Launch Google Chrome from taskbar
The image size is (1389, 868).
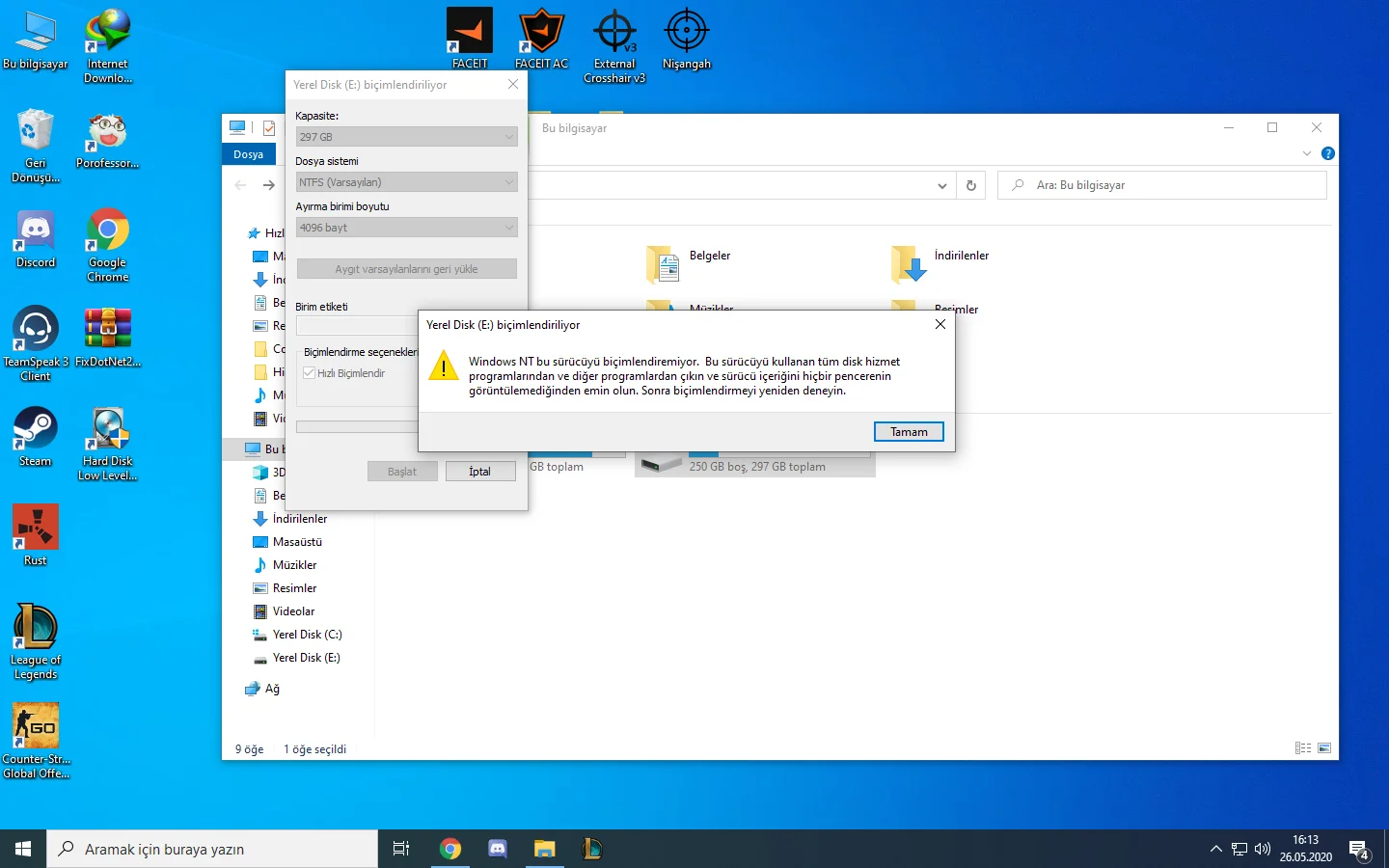point(449,849)
